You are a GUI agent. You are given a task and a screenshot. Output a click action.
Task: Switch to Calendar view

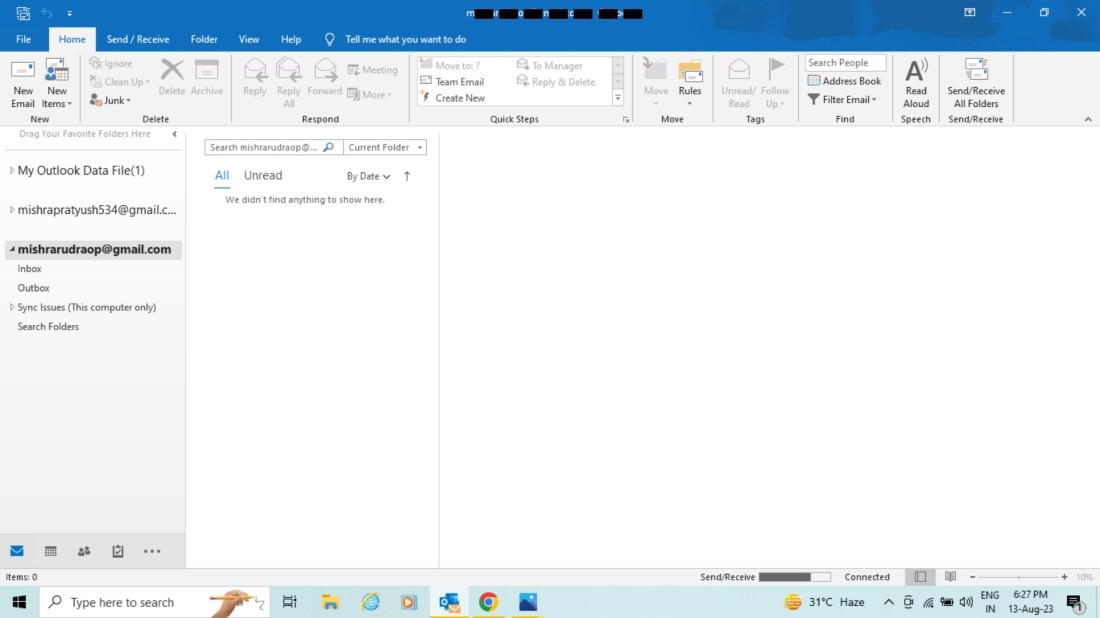pyautogui.click(x=51, y=551)
